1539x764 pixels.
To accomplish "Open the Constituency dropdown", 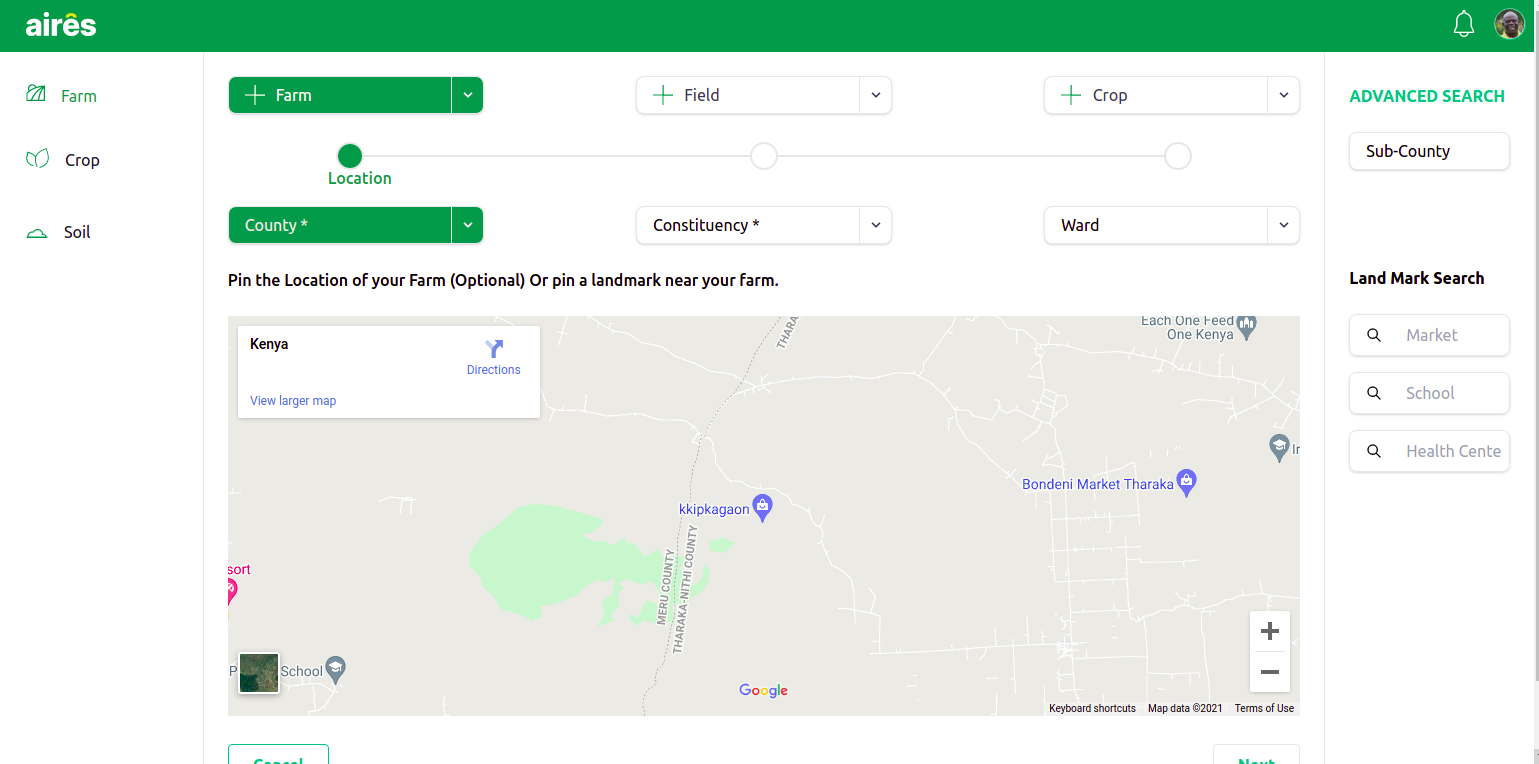I will [875, 225].
